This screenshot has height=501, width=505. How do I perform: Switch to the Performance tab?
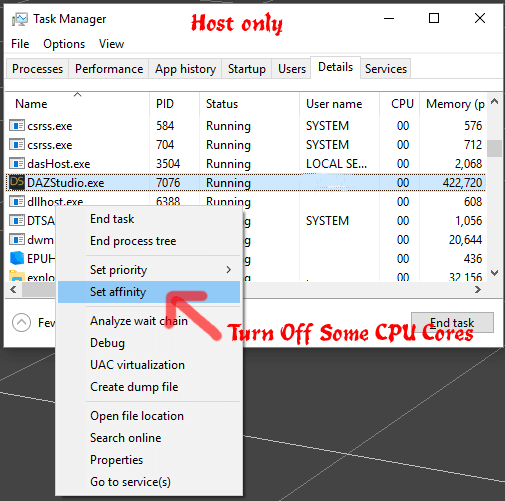(x=109, y=69)
